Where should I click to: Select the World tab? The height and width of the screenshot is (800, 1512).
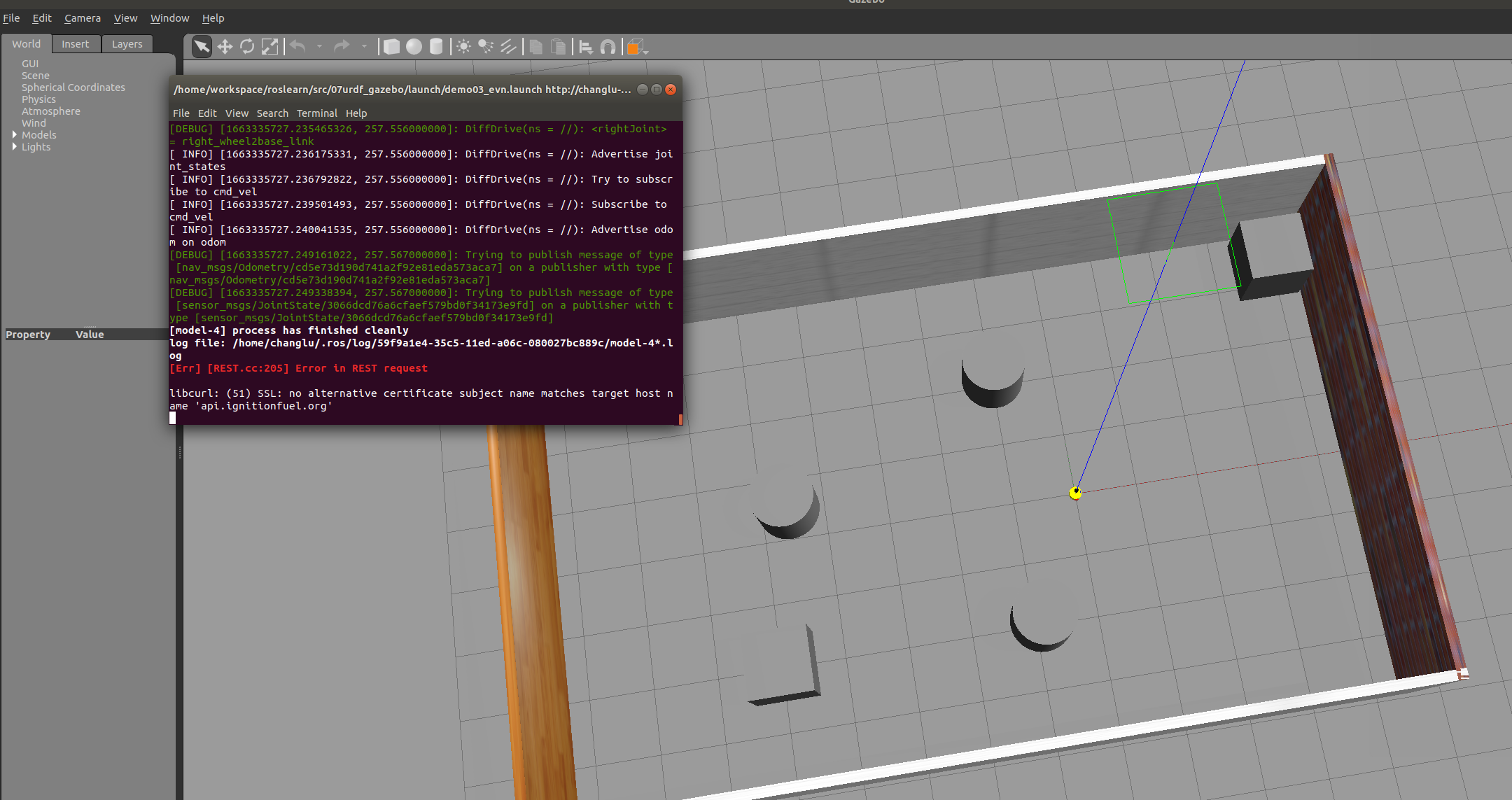(27, 44)
